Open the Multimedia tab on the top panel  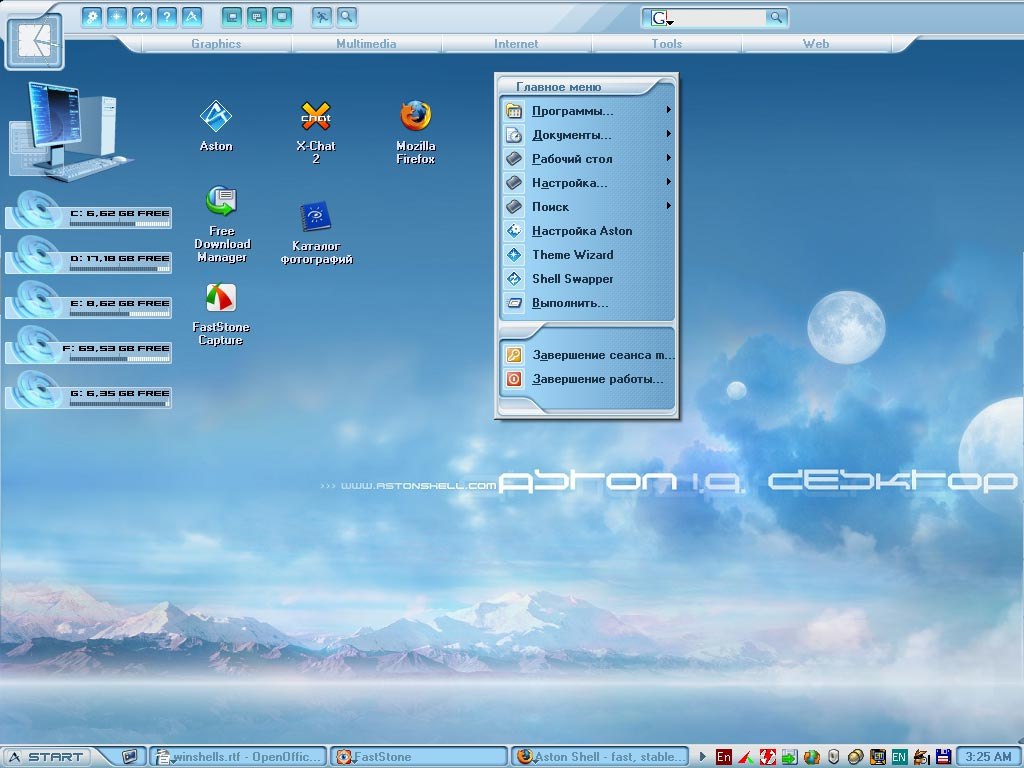pyautogui.click(x=366, y=44)
